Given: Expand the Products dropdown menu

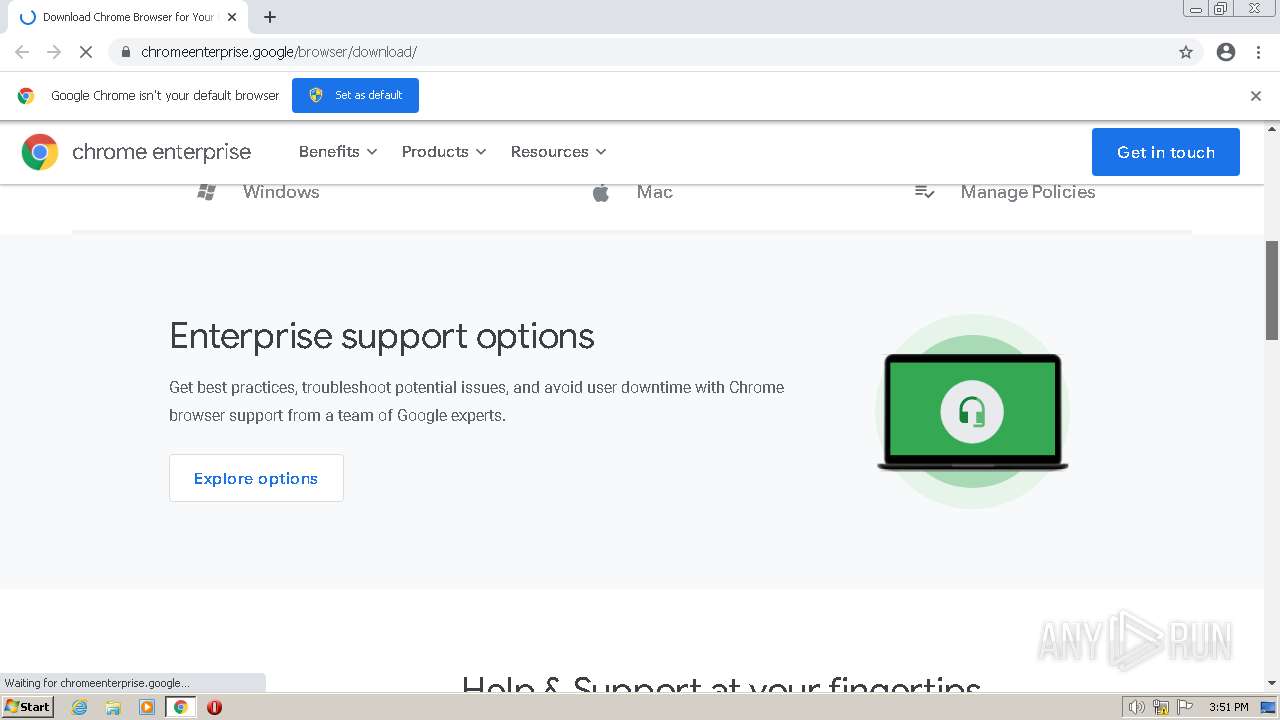Looking at the screenshot, I should click(x=444, y=152).
